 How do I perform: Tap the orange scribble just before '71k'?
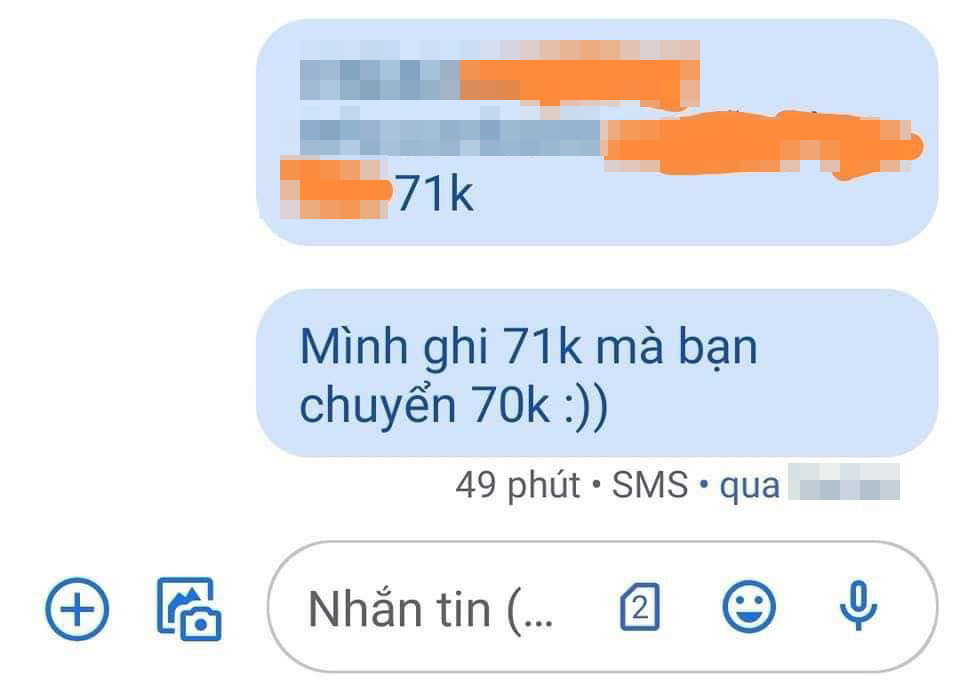tap(336, 189)
